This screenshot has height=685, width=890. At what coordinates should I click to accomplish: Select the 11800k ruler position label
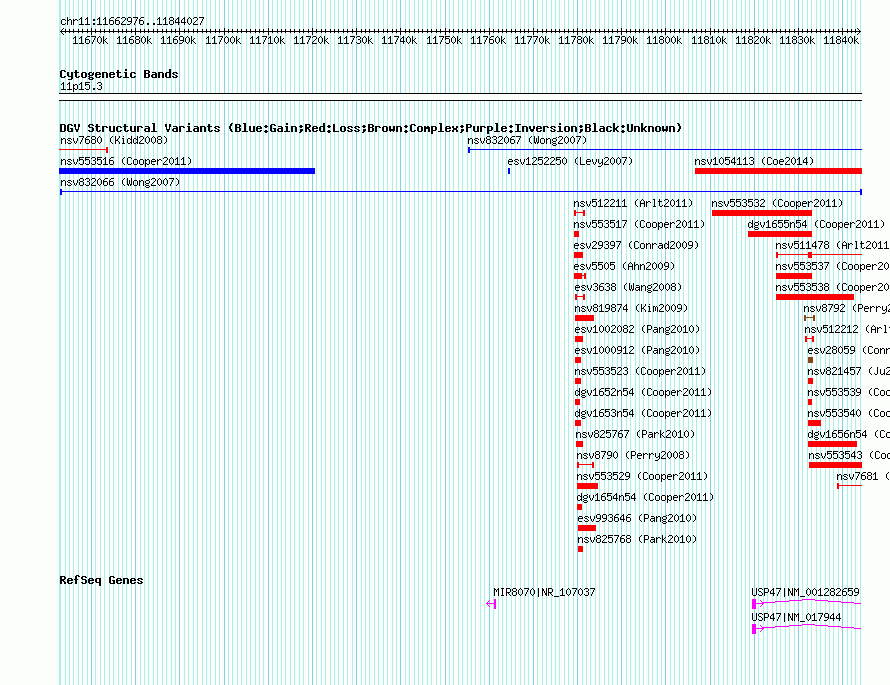point(664,40)
